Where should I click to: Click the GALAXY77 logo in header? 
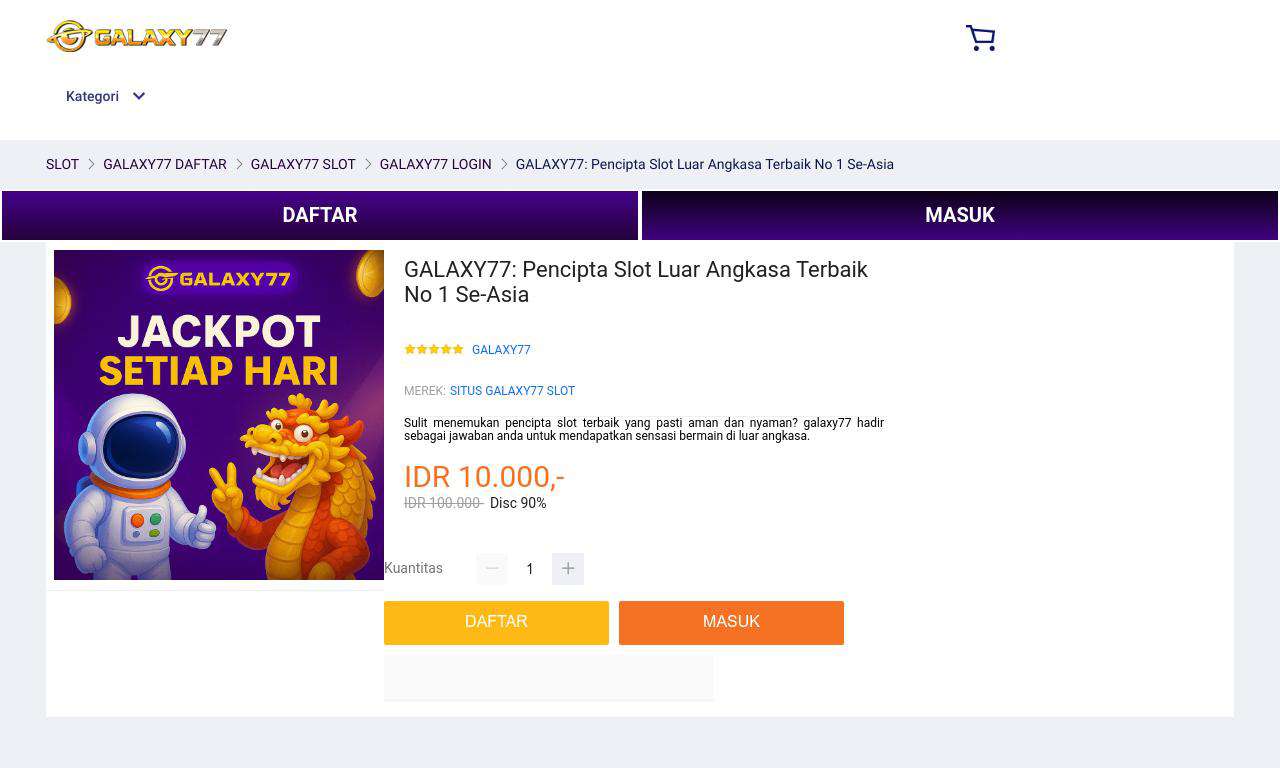[x=137, y=37]
